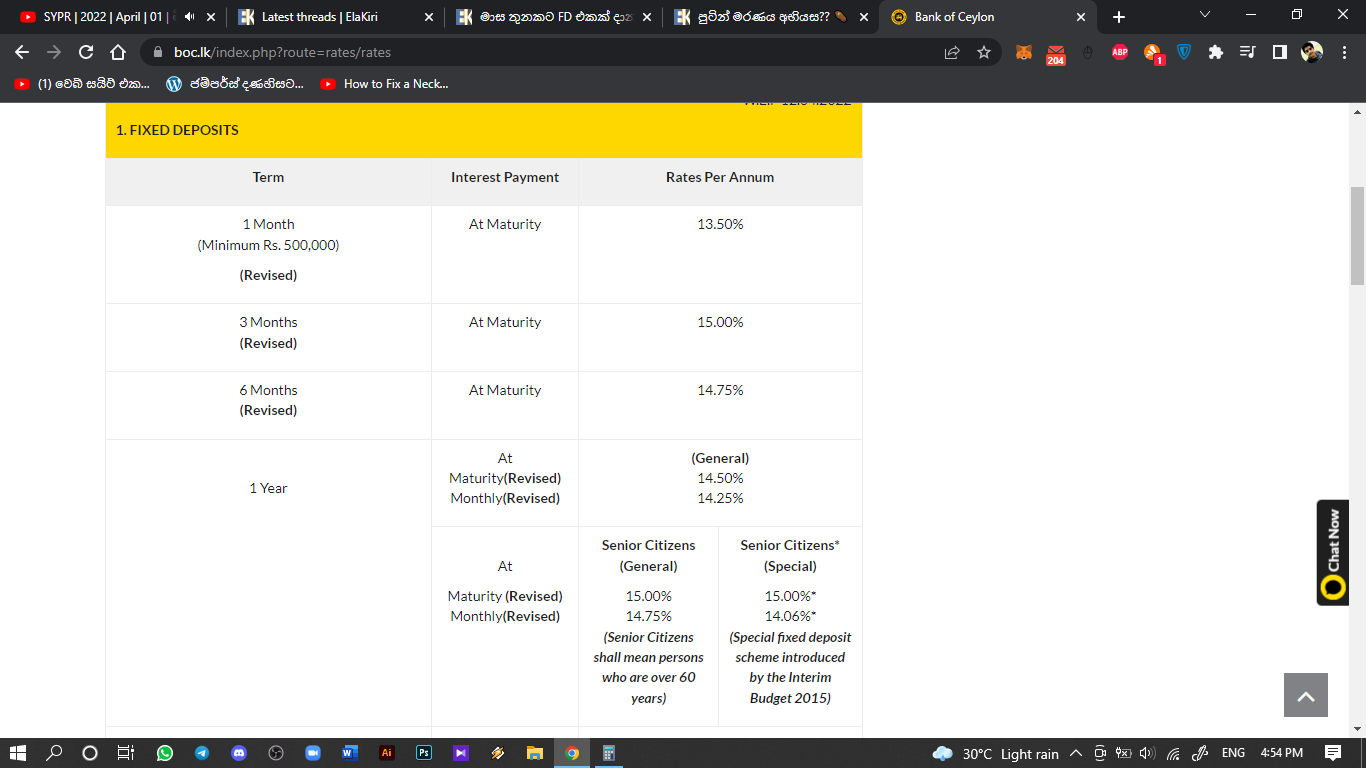Open Discord from the taskbar
The image size is (1366, 768).
[x=239, y=753]
